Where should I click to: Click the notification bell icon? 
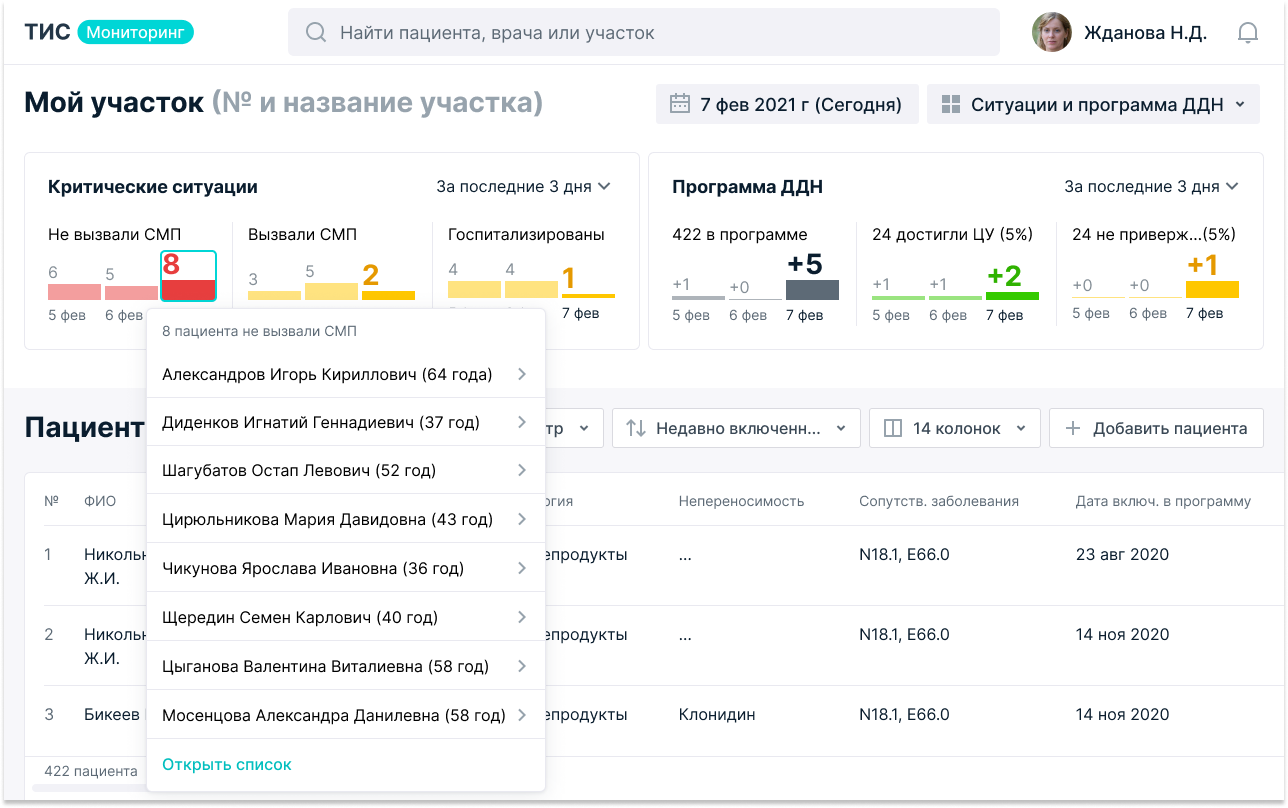click(1247, 33)
